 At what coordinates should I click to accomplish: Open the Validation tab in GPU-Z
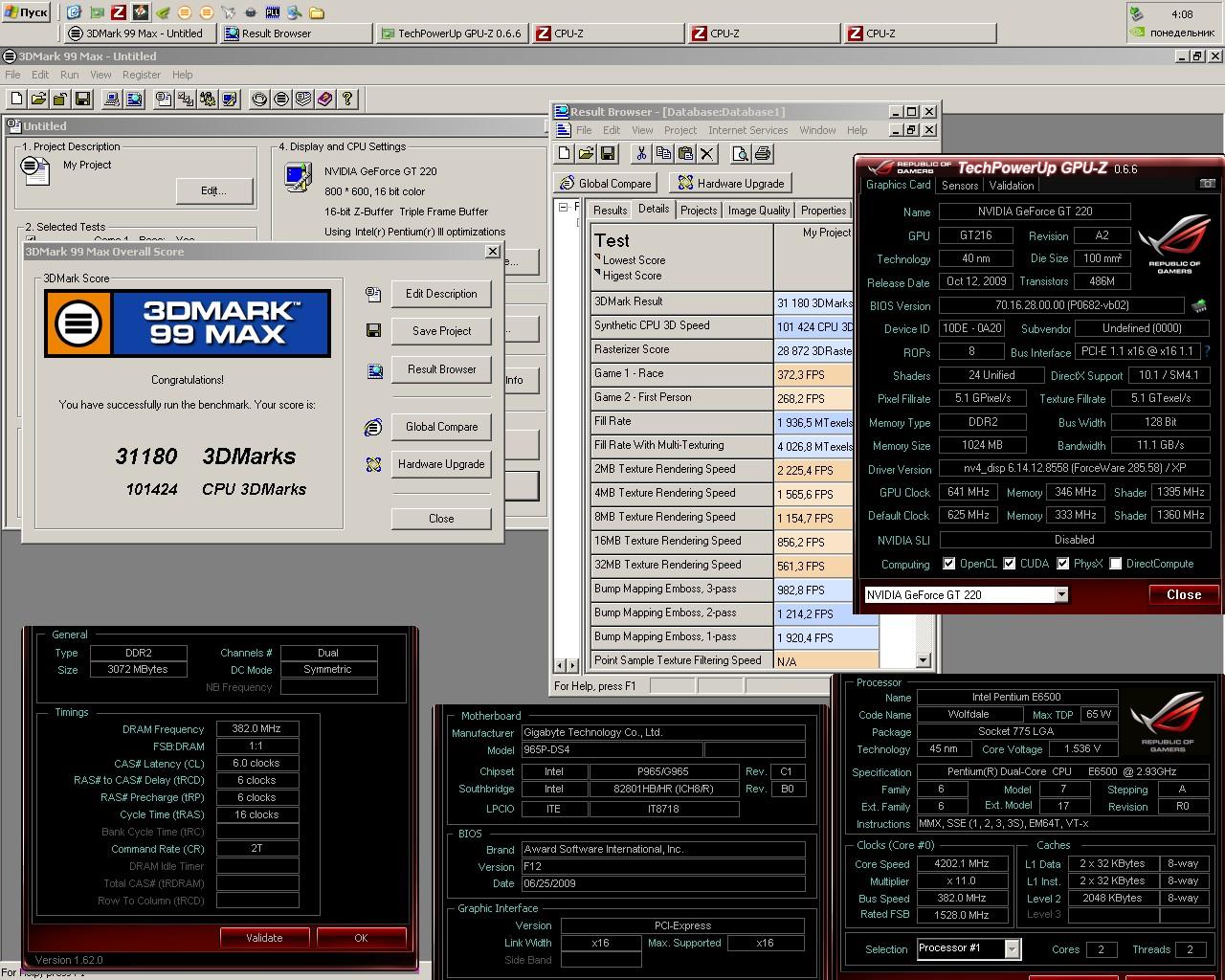click(x=1012, y=186)
